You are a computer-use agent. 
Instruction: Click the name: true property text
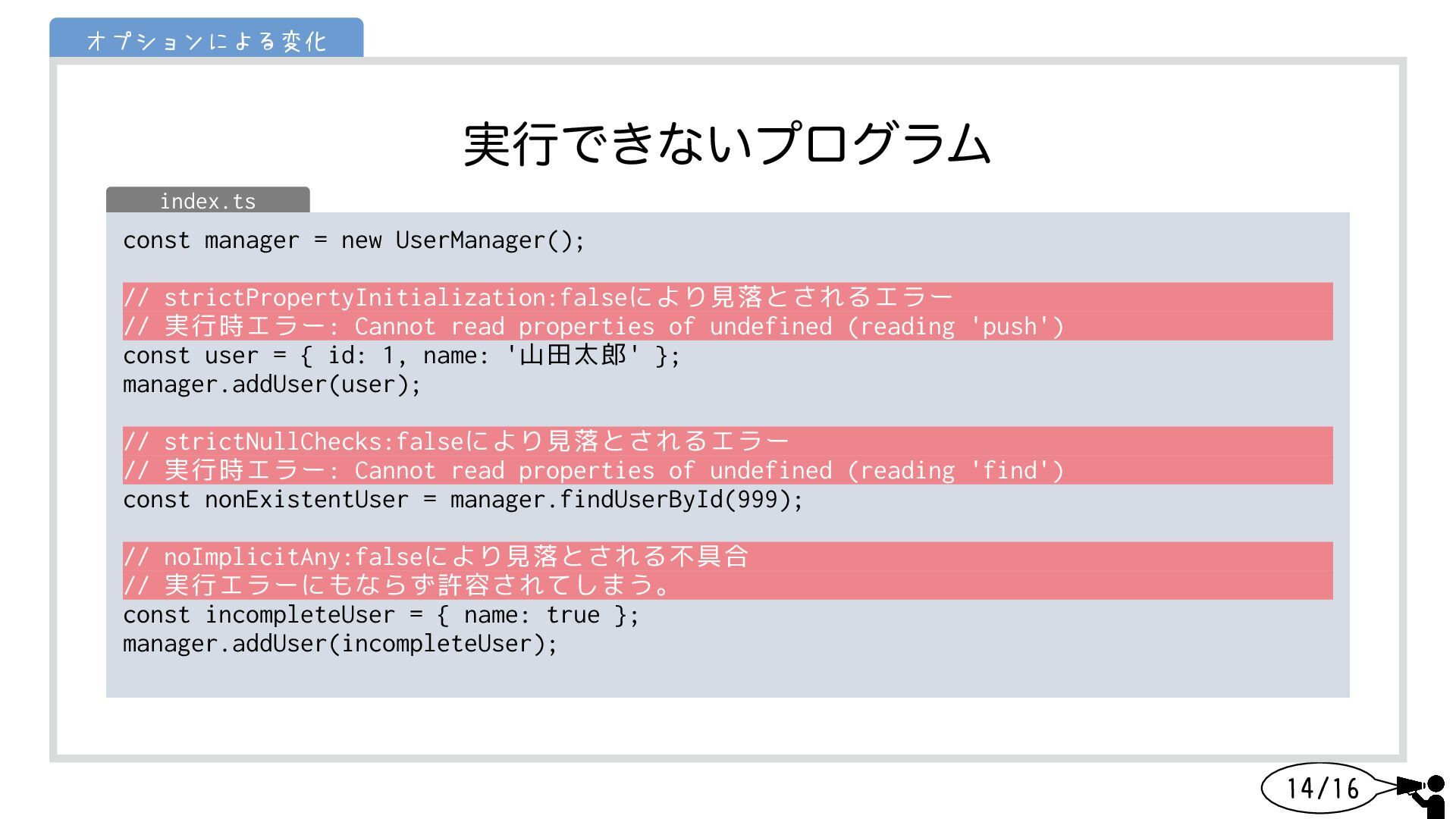pyautogui.click(x=531, y=615)
